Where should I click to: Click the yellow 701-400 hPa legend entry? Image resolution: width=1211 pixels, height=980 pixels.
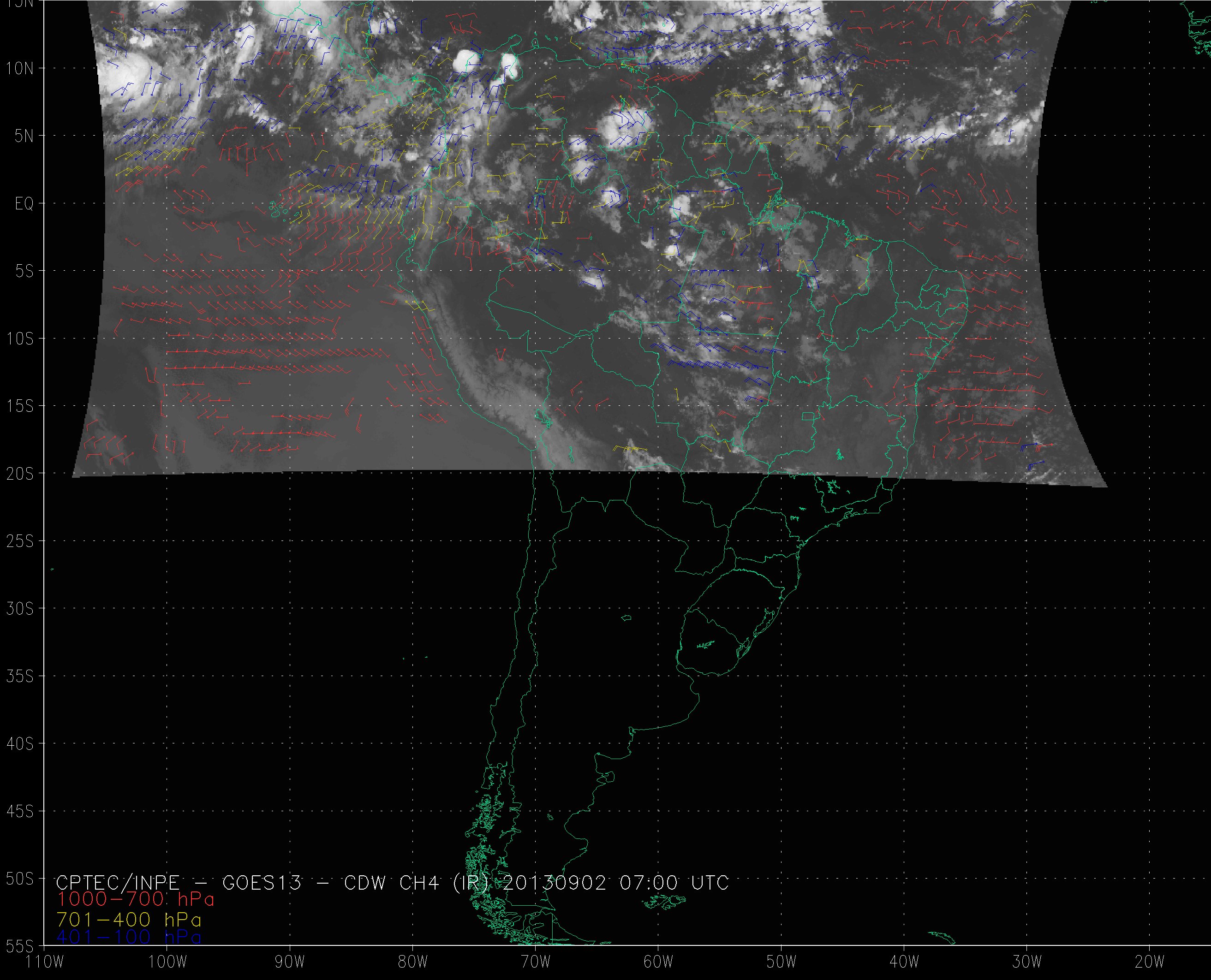(129, 920)
